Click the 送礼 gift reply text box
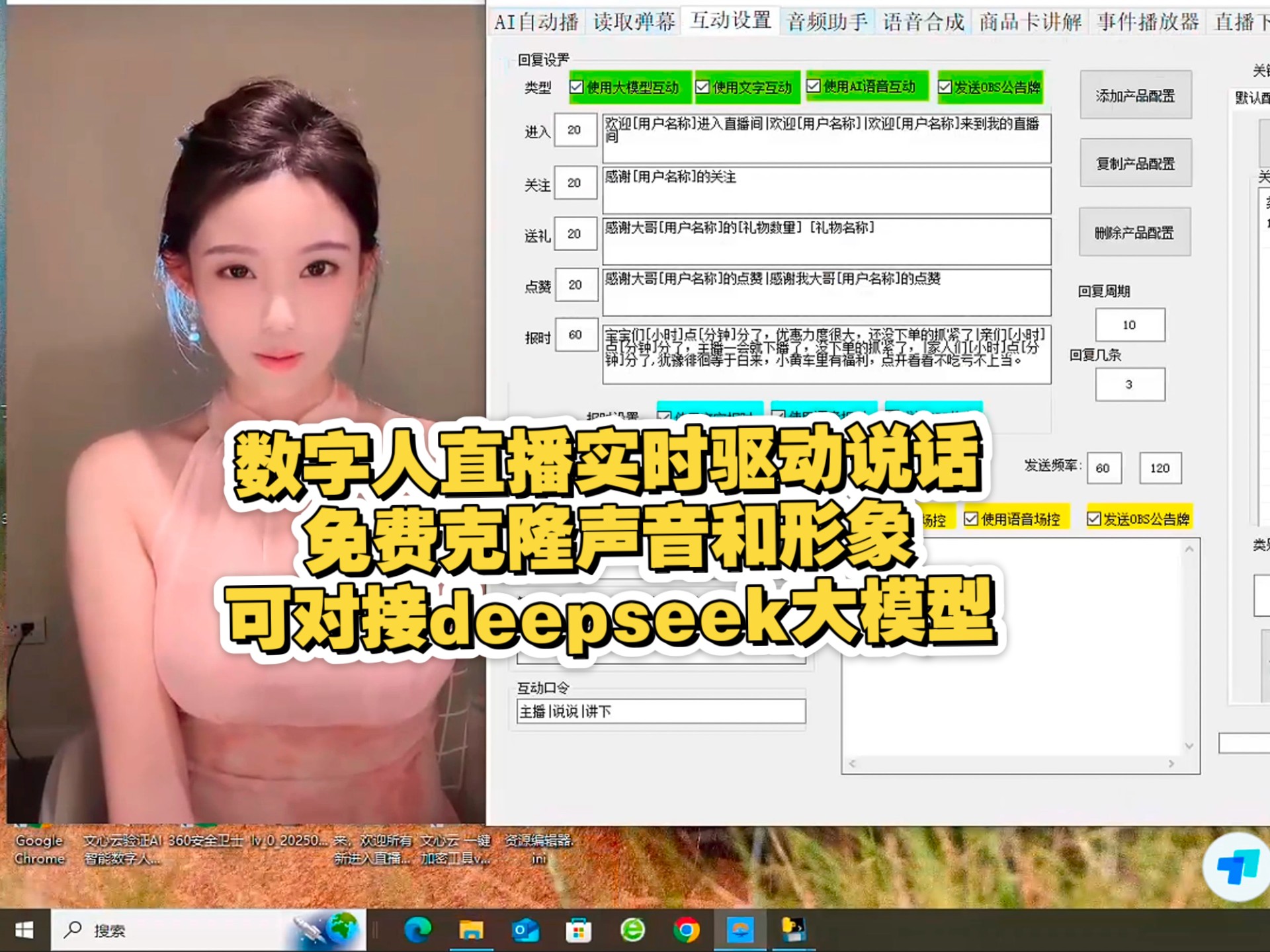The width and height of the screenshot is (1270, 952). (x=826, y=242)
